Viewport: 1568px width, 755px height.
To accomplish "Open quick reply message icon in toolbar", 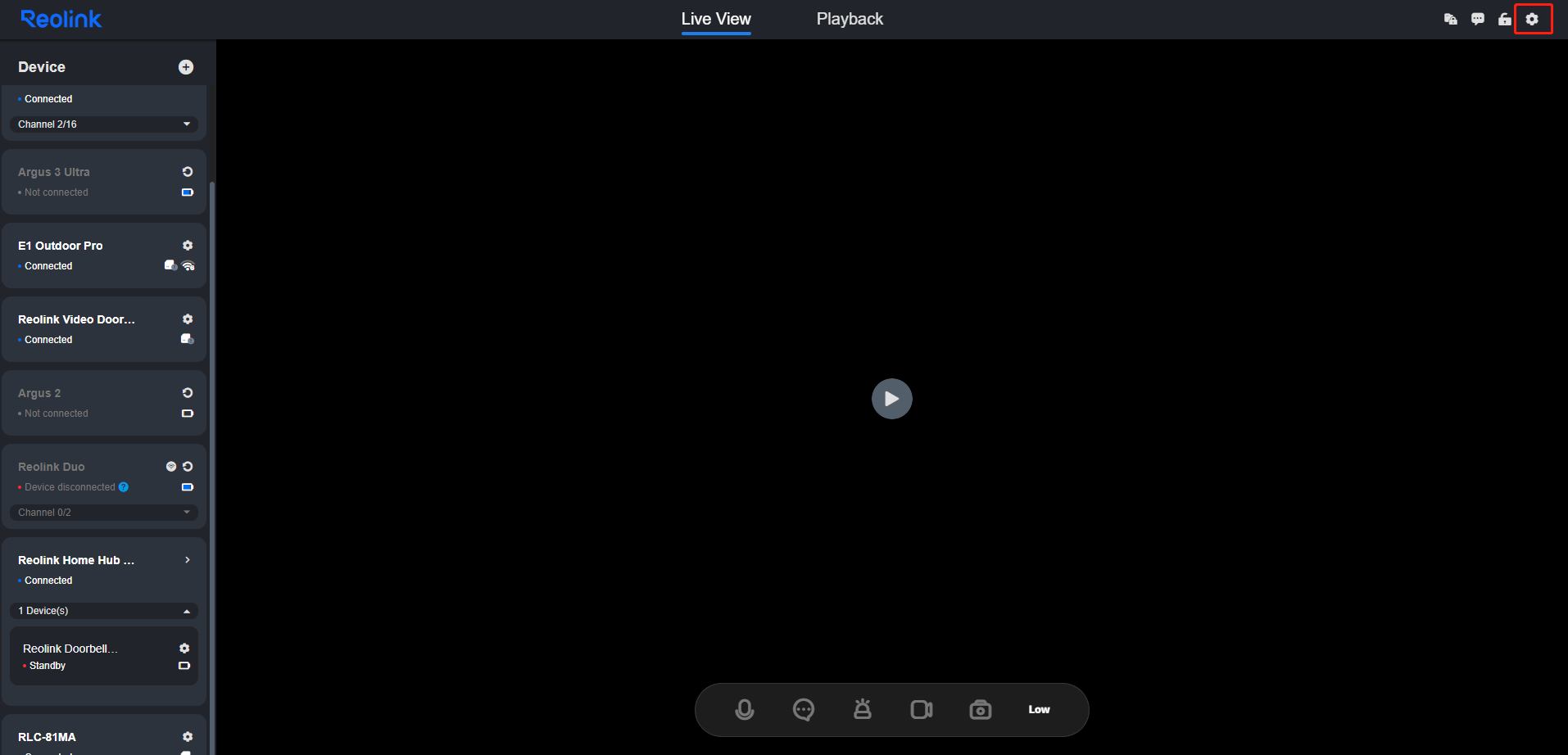I will point(804,710).
